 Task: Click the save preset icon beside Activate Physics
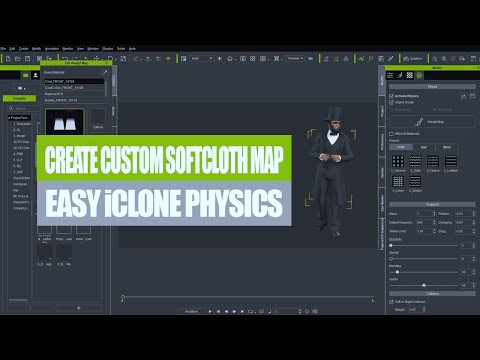(472, 96)
